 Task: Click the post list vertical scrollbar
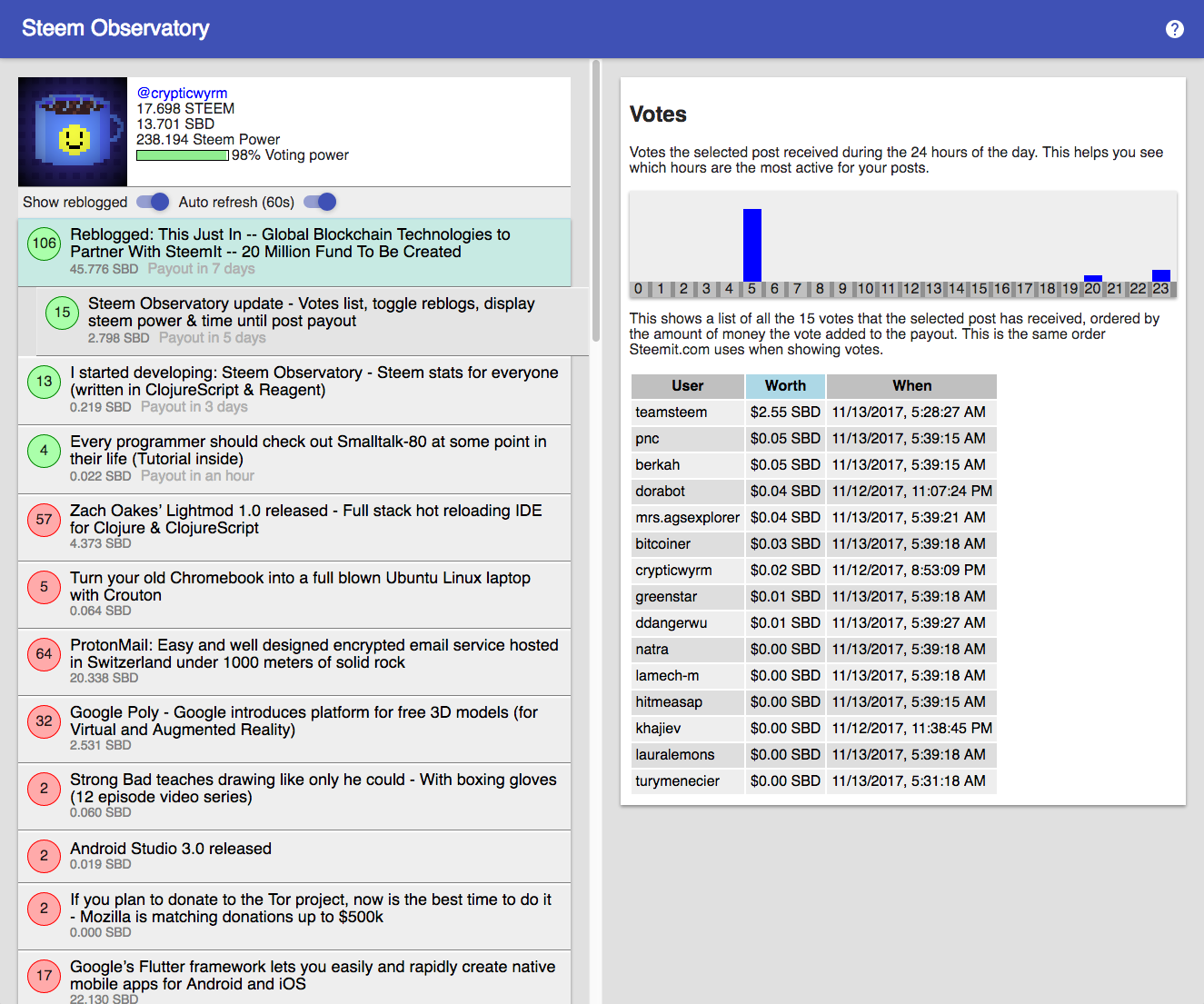pos(596,200)
